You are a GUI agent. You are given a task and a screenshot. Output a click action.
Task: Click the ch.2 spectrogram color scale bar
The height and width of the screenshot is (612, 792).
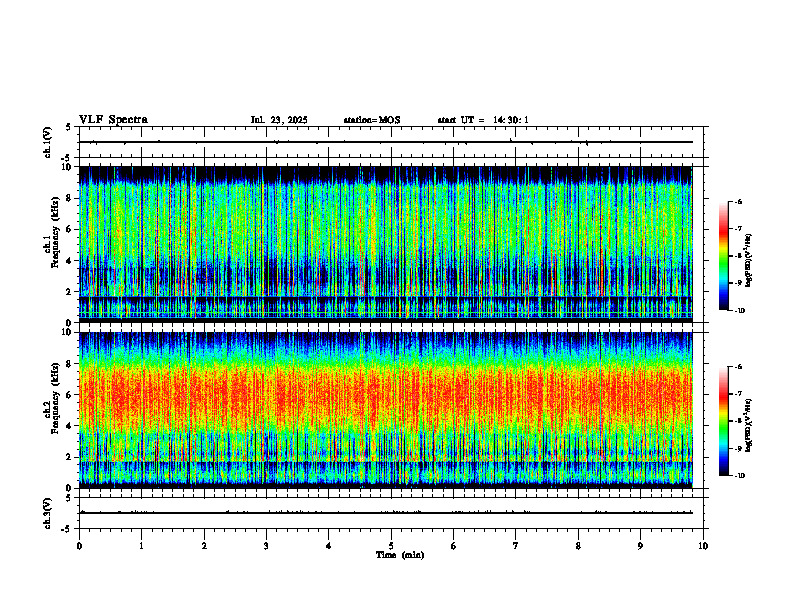coord(723,421)
